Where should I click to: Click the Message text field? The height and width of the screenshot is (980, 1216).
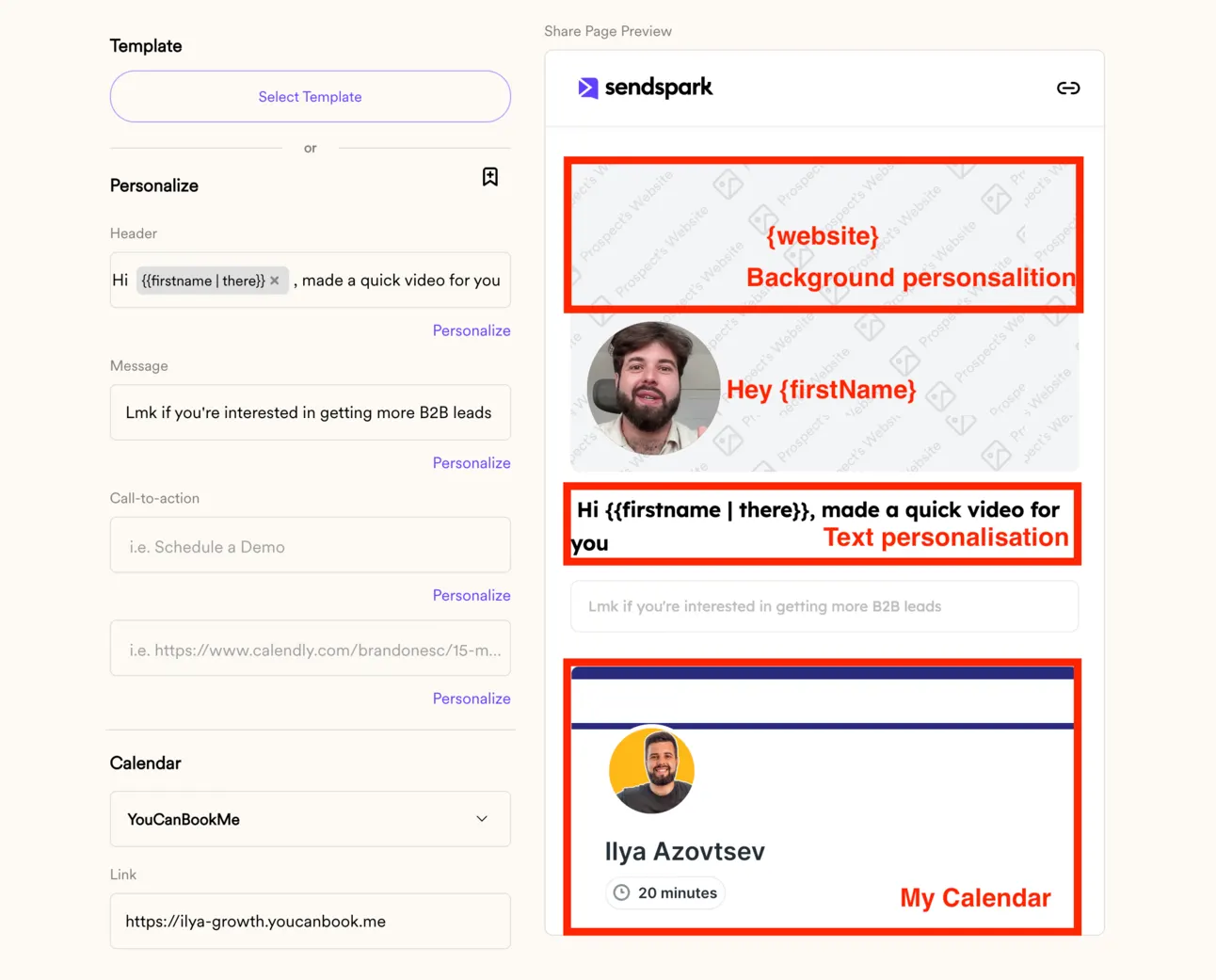pyautogui.click(x=310, y=412)
